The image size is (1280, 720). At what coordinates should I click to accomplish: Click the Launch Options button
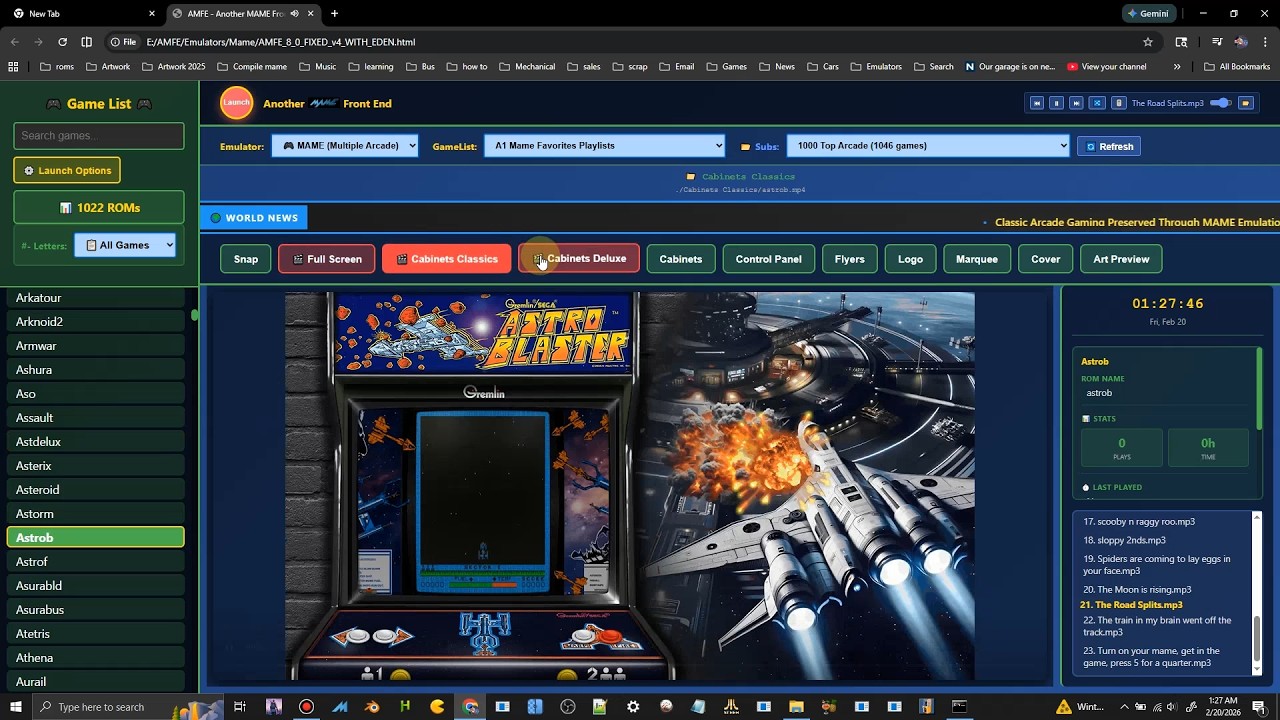click(67, 170)
